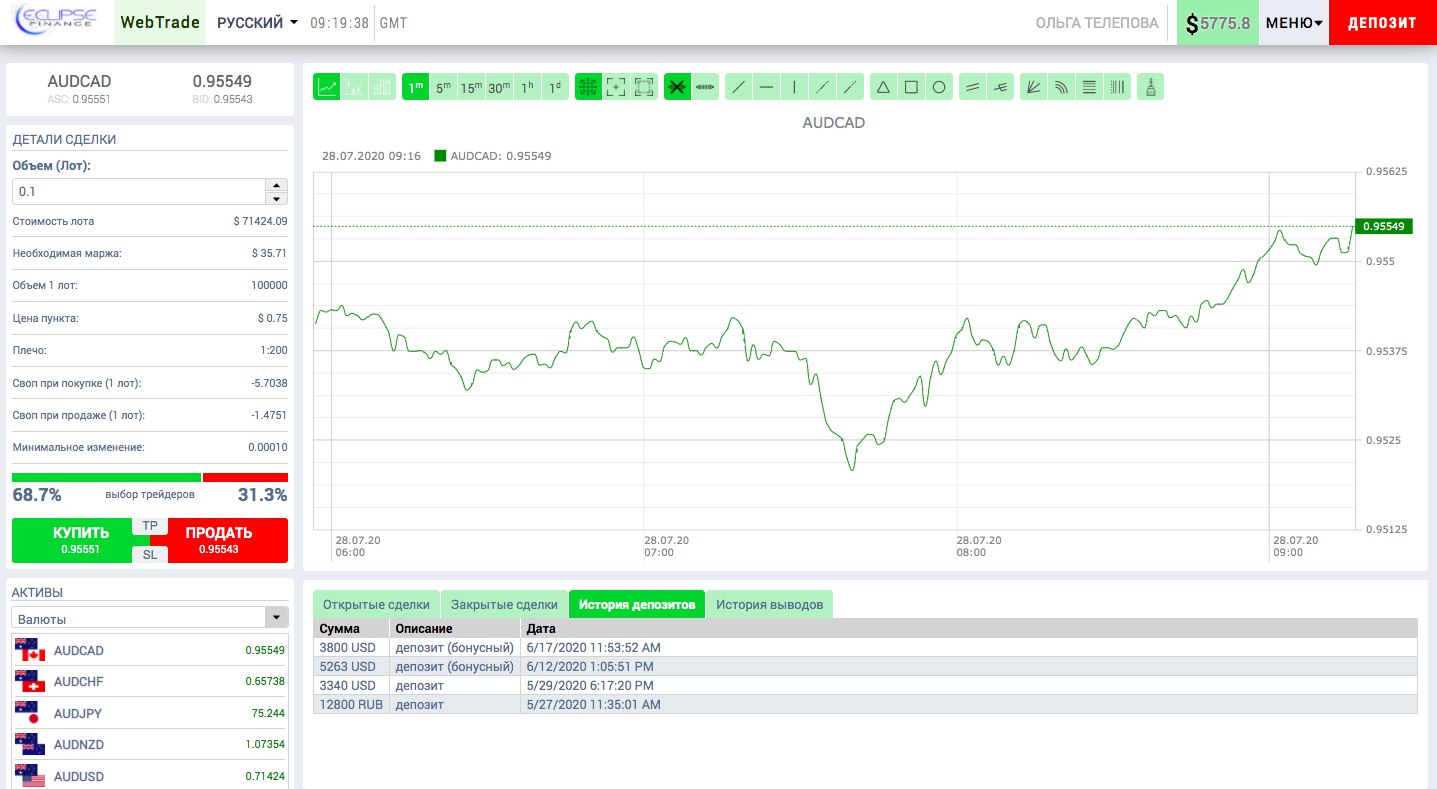Select the line chart type icon

[x=327, y=87]
